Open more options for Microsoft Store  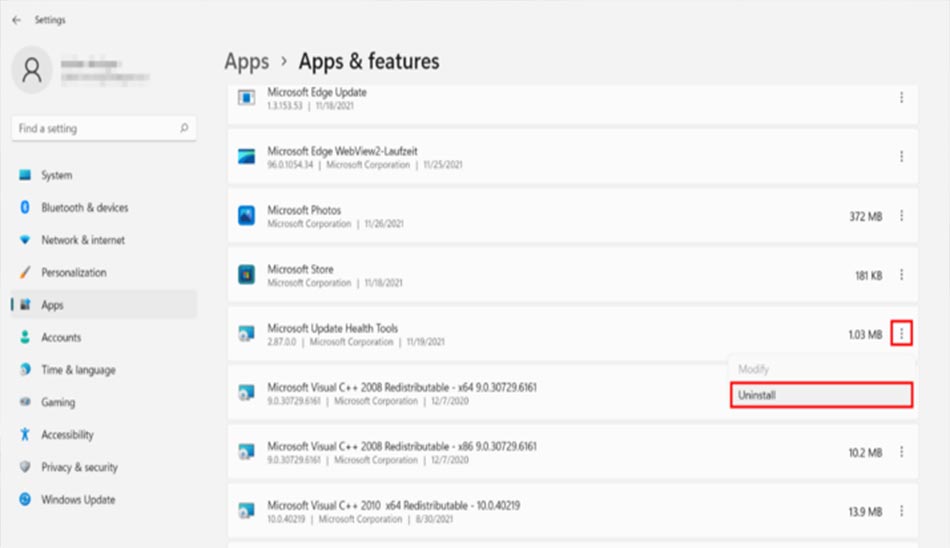click(x=902, y=275)
